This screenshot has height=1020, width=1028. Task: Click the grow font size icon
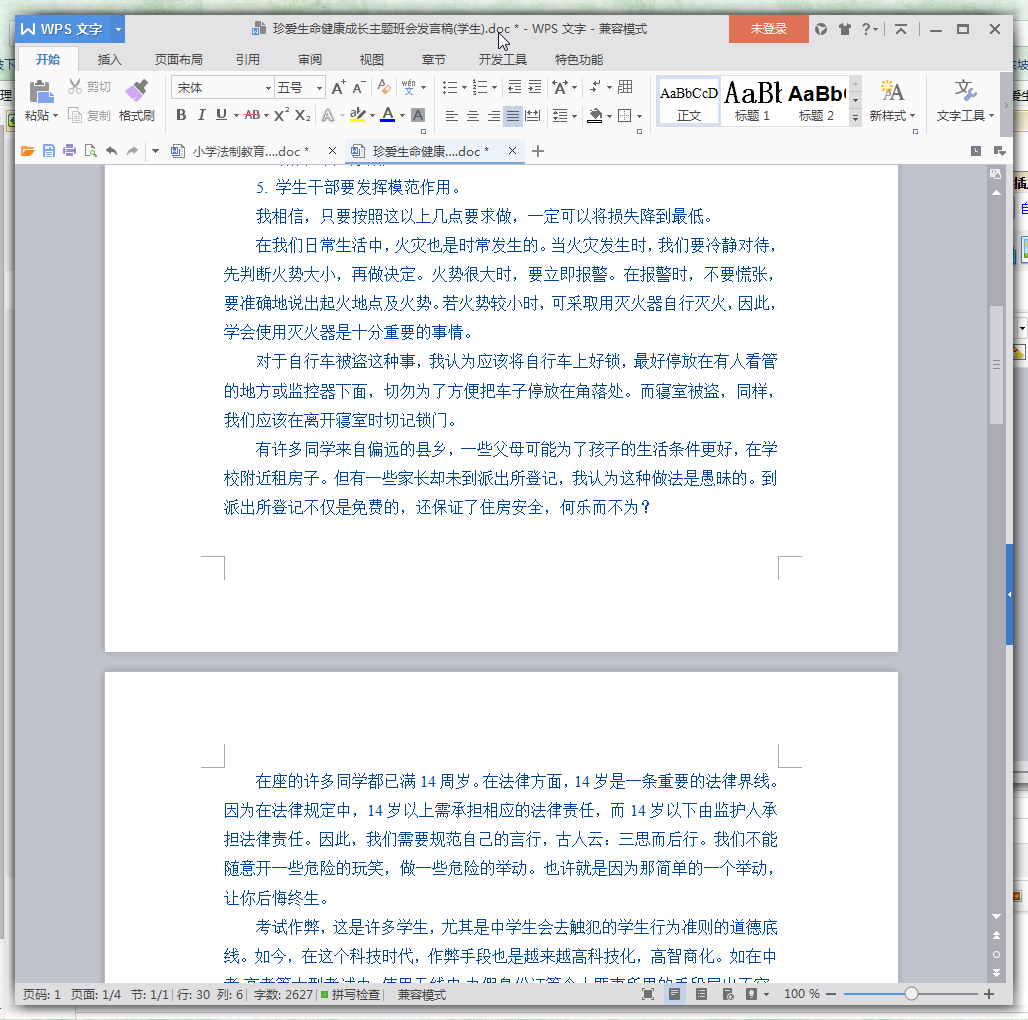tap(338, 88)
